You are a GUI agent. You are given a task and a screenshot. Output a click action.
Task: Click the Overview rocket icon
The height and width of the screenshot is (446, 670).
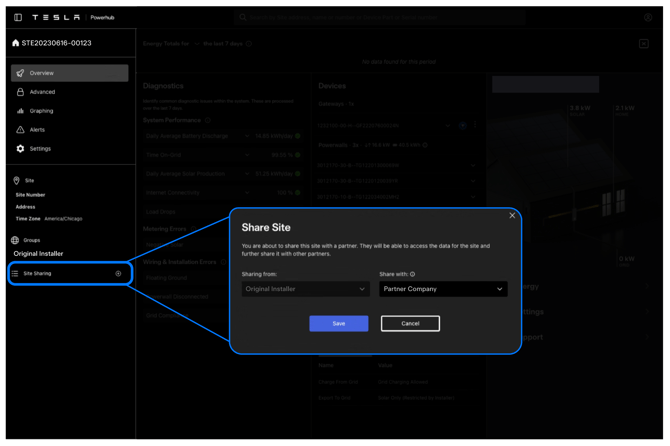20,73
